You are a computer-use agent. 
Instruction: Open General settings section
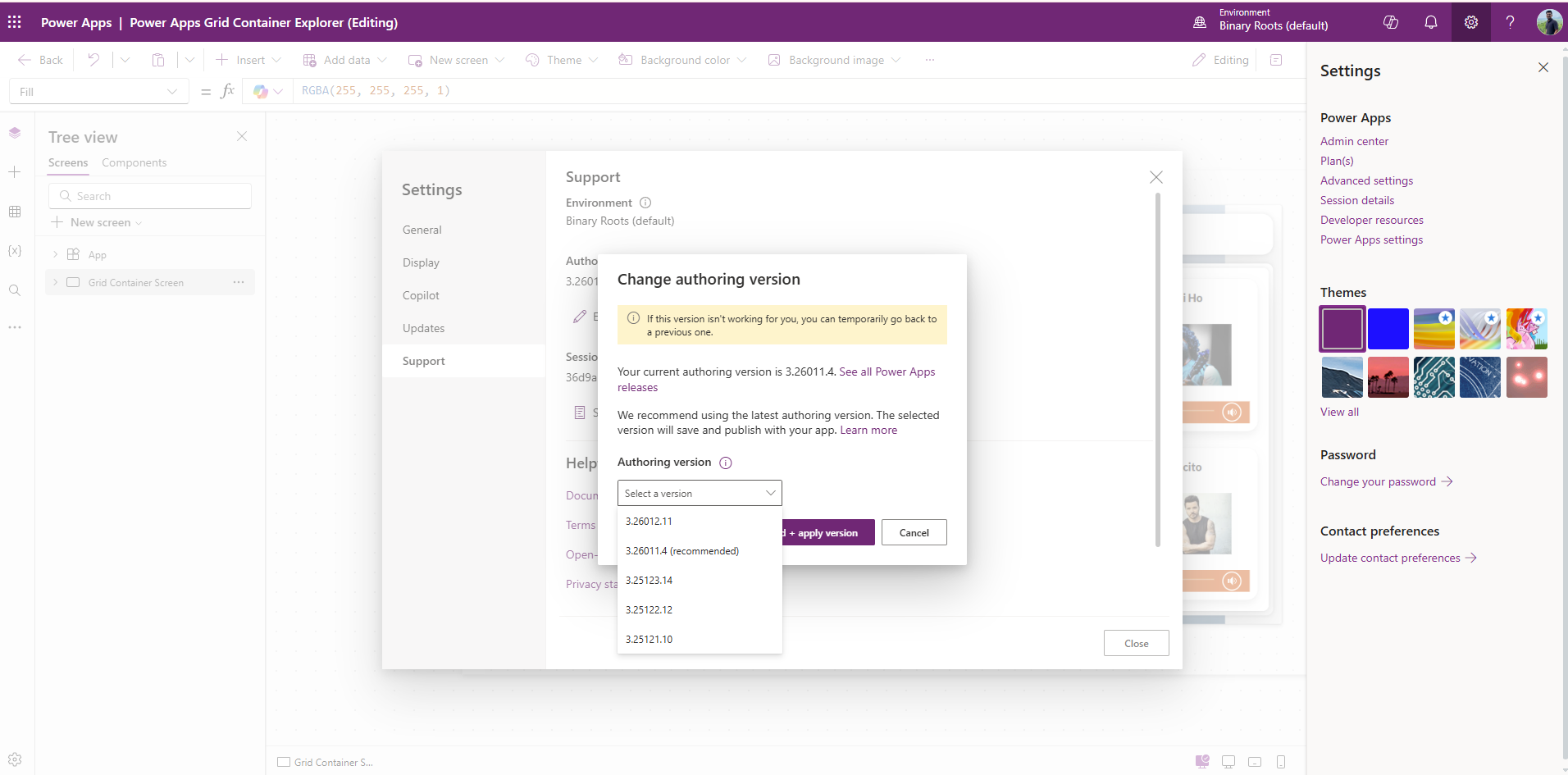tap(464, 230)
